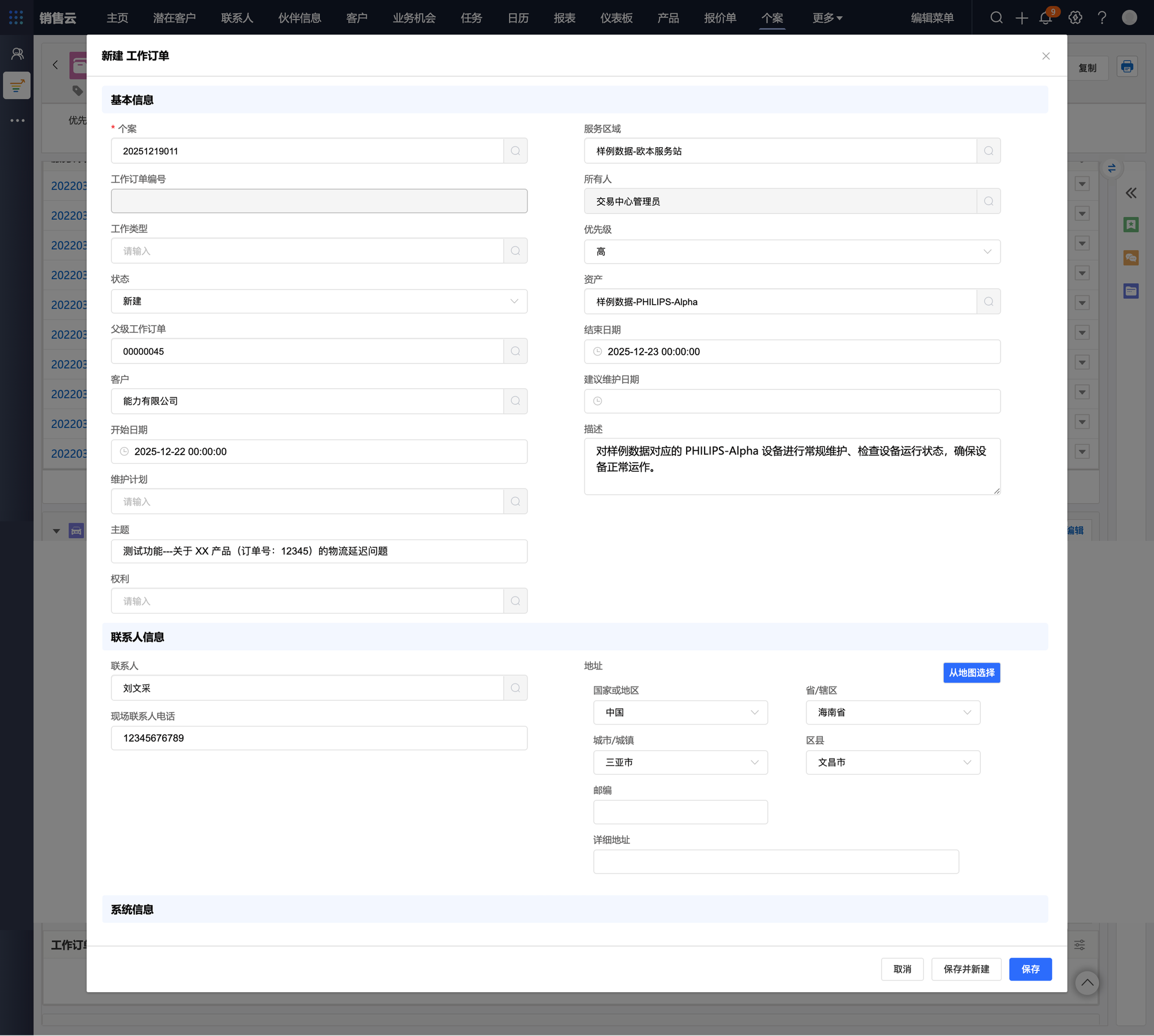This screenshot has height=1036, width=1154.
Task: Click the 保存 button
Action: coord(1030,969)
